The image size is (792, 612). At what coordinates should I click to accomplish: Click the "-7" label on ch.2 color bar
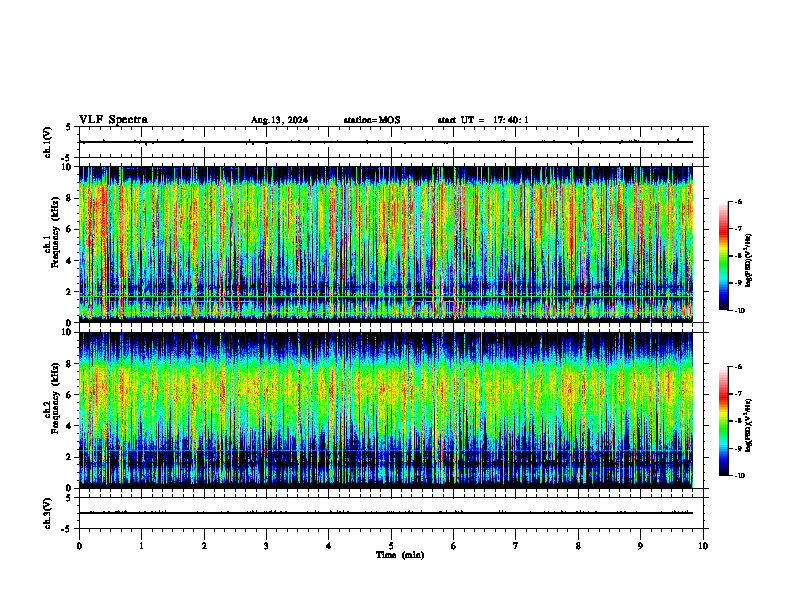738,394
